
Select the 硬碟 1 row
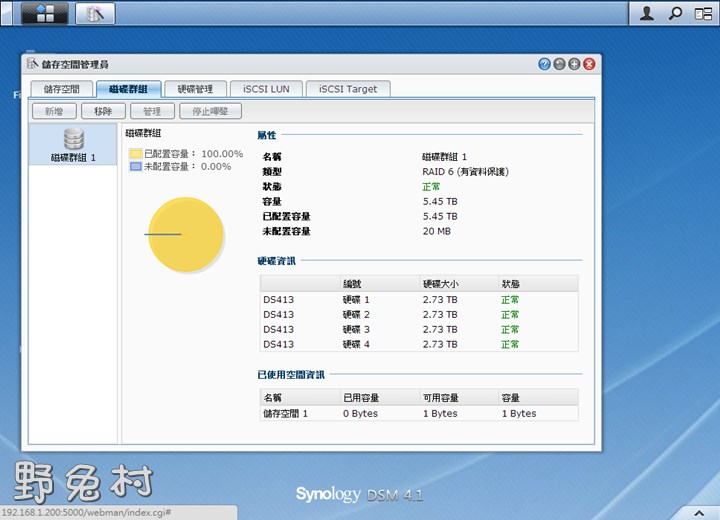pos(419,300)
